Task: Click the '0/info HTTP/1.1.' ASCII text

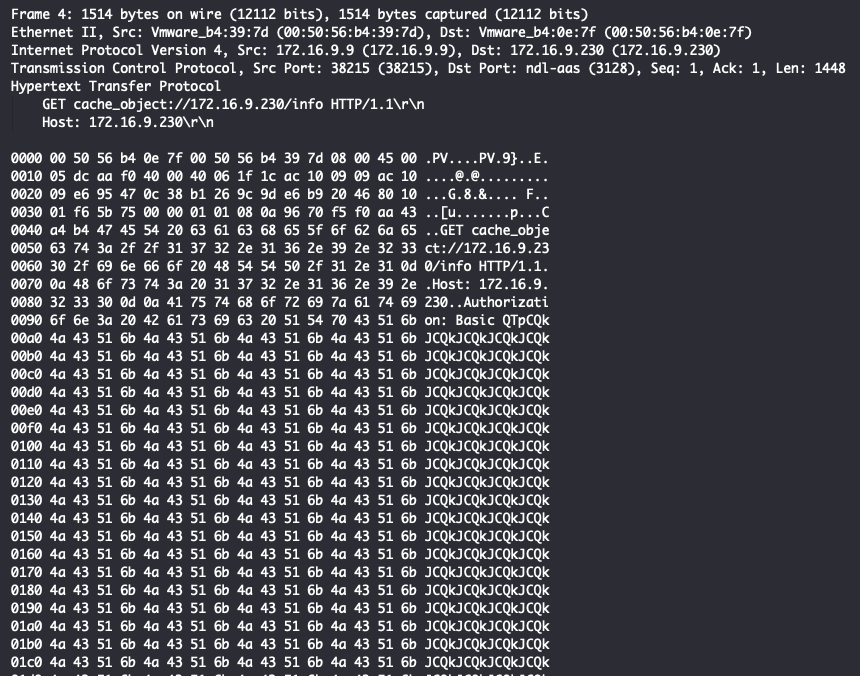Action: tap(487, 266)
